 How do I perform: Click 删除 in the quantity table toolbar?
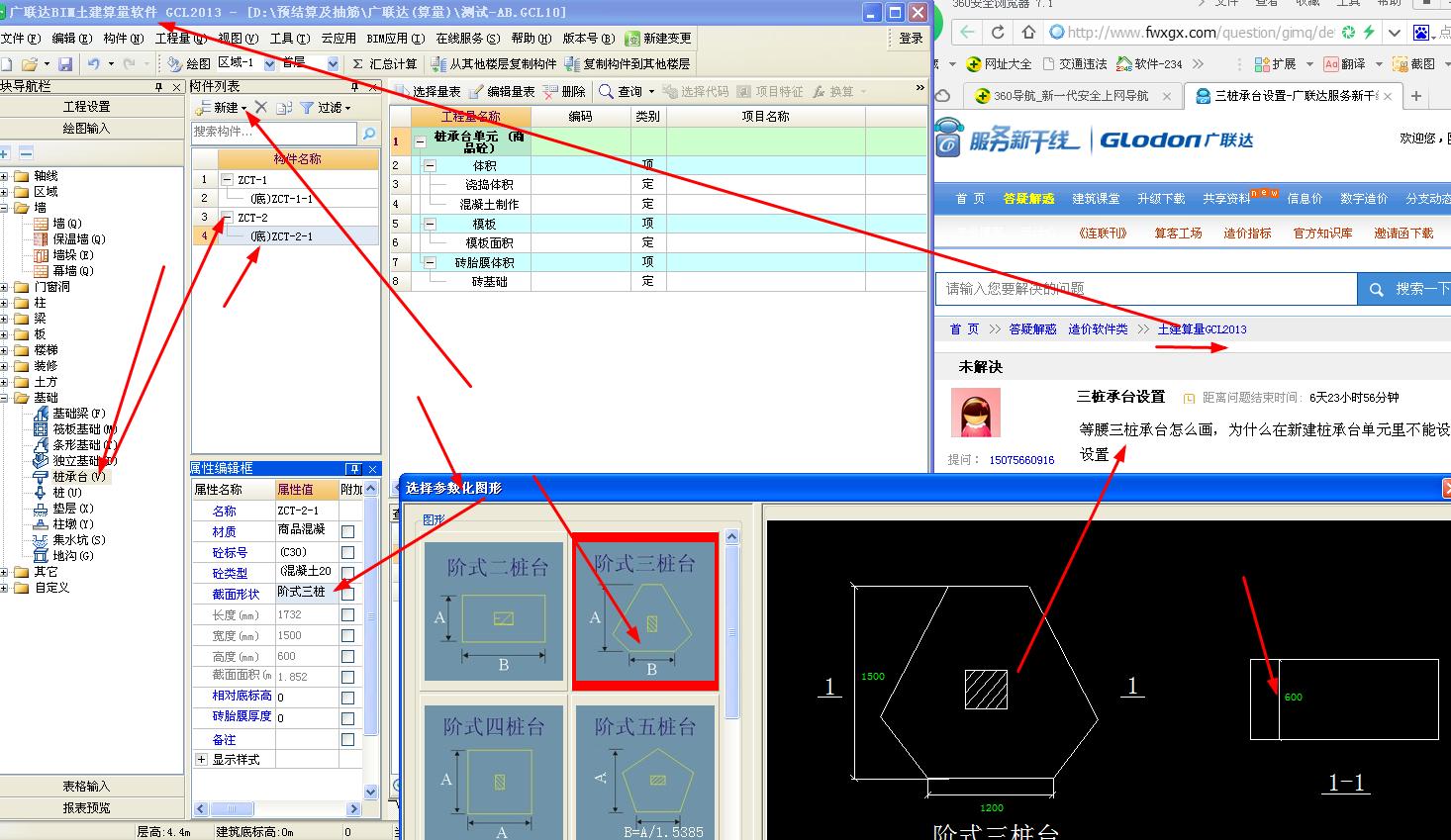pos(564,91)
